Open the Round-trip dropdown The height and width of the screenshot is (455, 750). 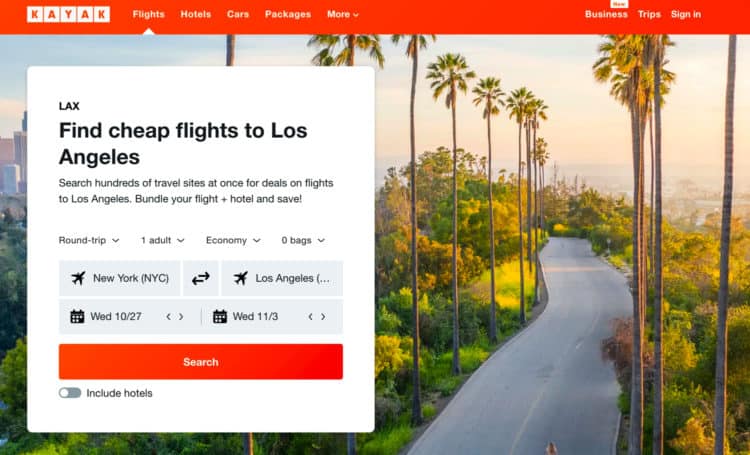[89, 240]
